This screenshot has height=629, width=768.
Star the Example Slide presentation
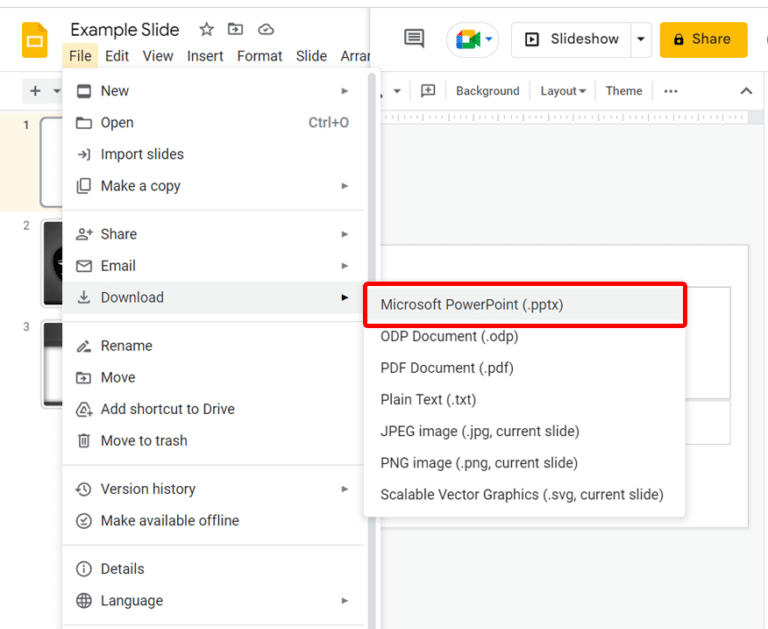[206, 29]
